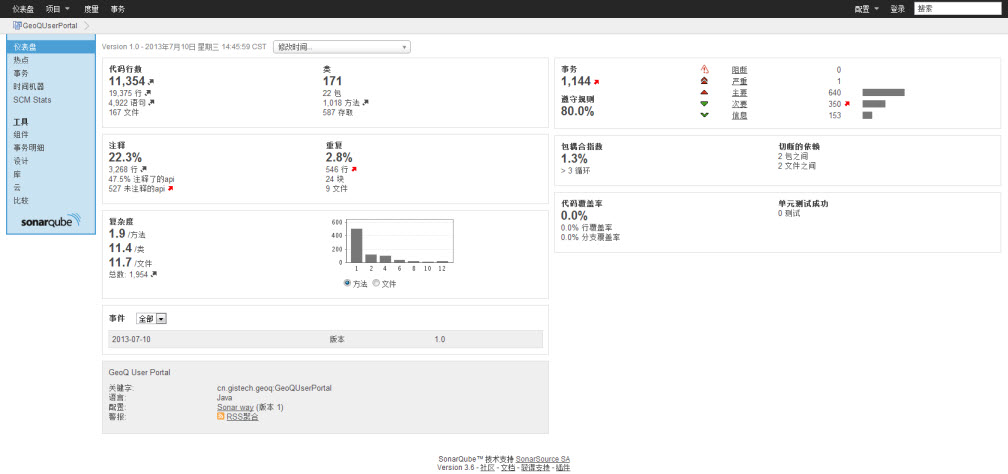Click the 80.0% rules compliance value
Screen dimensions: 1008x474
[x=578, y=111]
